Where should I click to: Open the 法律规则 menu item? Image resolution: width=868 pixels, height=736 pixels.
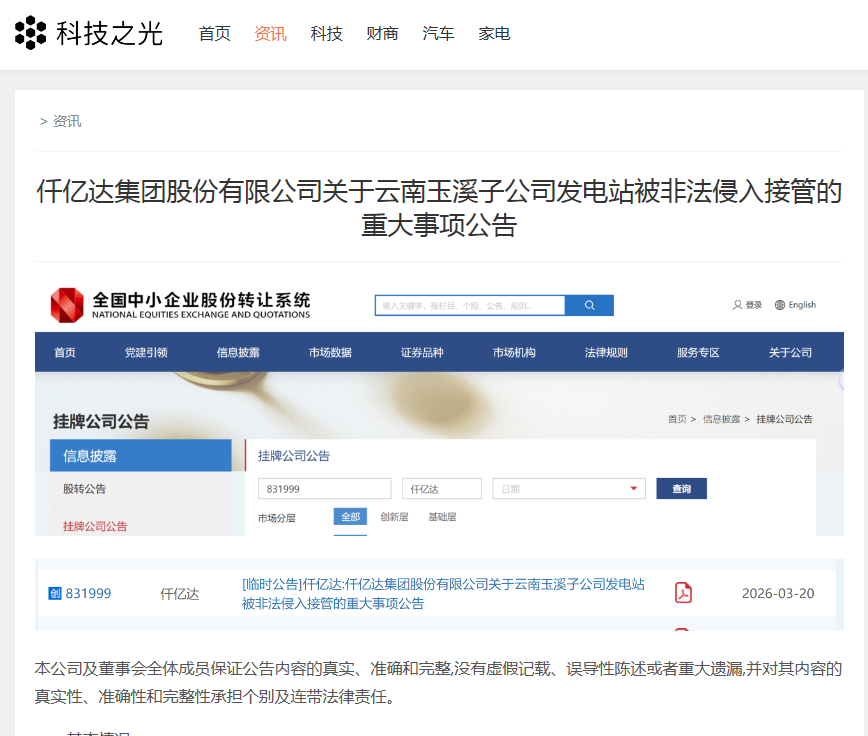(606, 353)
